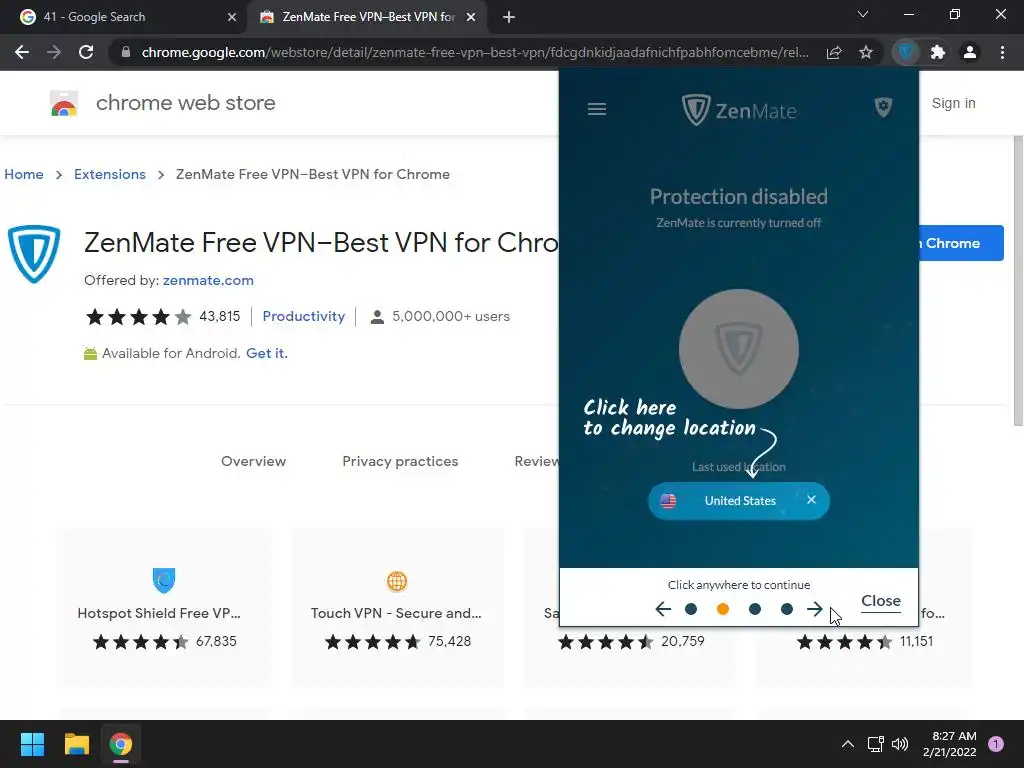The width and height of the screenshot is (1024, 768).
Task: Toggle the ZenMate protection shield button
Action: coord(739,349)
